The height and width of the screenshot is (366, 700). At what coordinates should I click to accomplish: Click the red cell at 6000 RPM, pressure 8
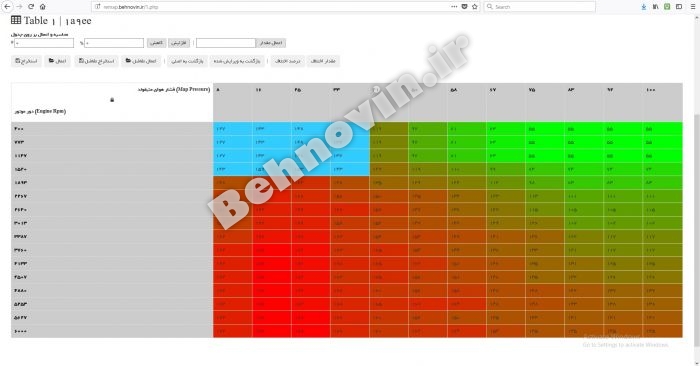(233, 331)
